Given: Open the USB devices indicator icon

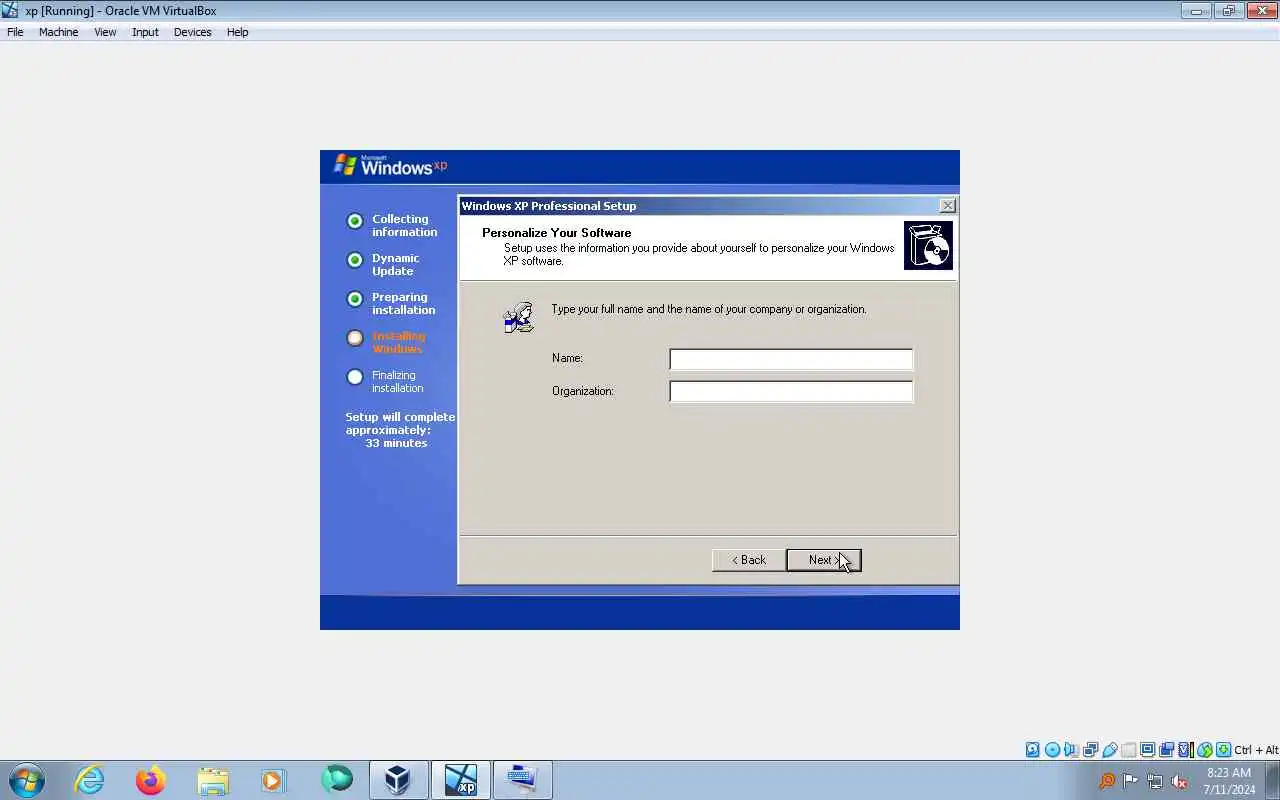Looking at the screenshot, I should tap(1109, 750).
